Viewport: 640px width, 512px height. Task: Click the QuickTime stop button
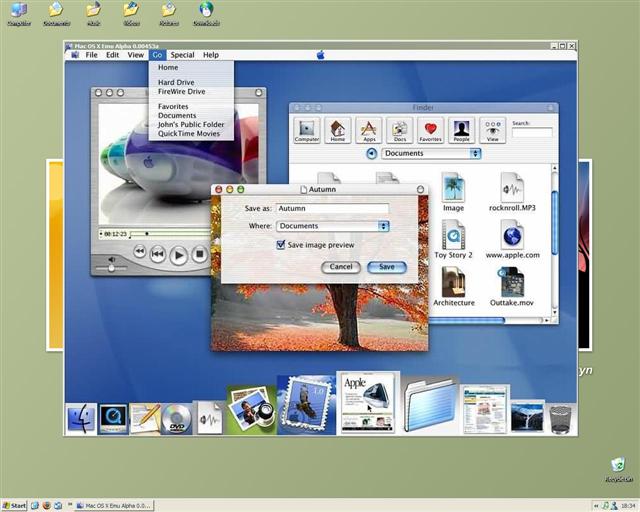tap(200, 254)
